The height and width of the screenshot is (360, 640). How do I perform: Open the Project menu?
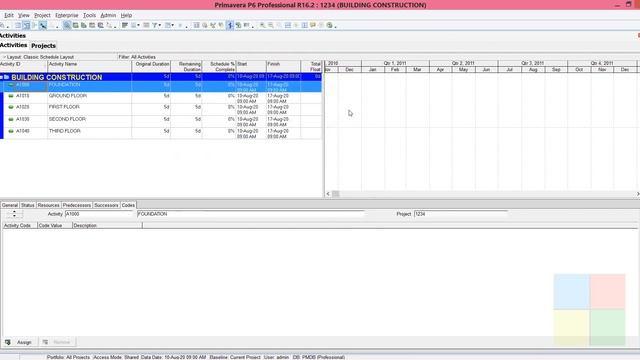tap(42, 15)
